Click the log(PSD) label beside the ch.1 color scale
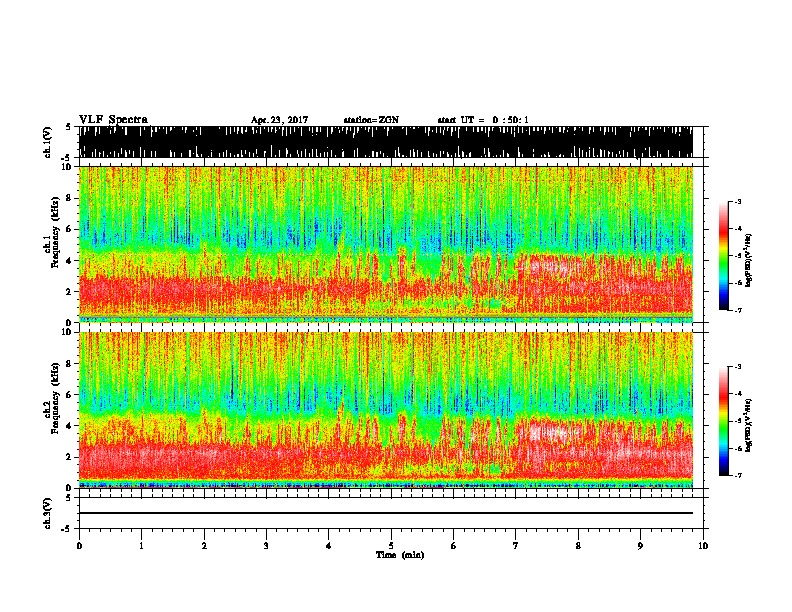 click(x=749, y=260)
